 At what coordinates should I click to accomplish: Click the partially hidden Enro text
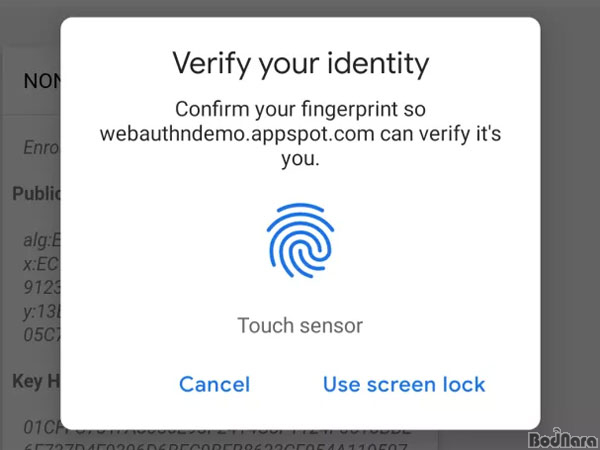[x=41, y=147]
